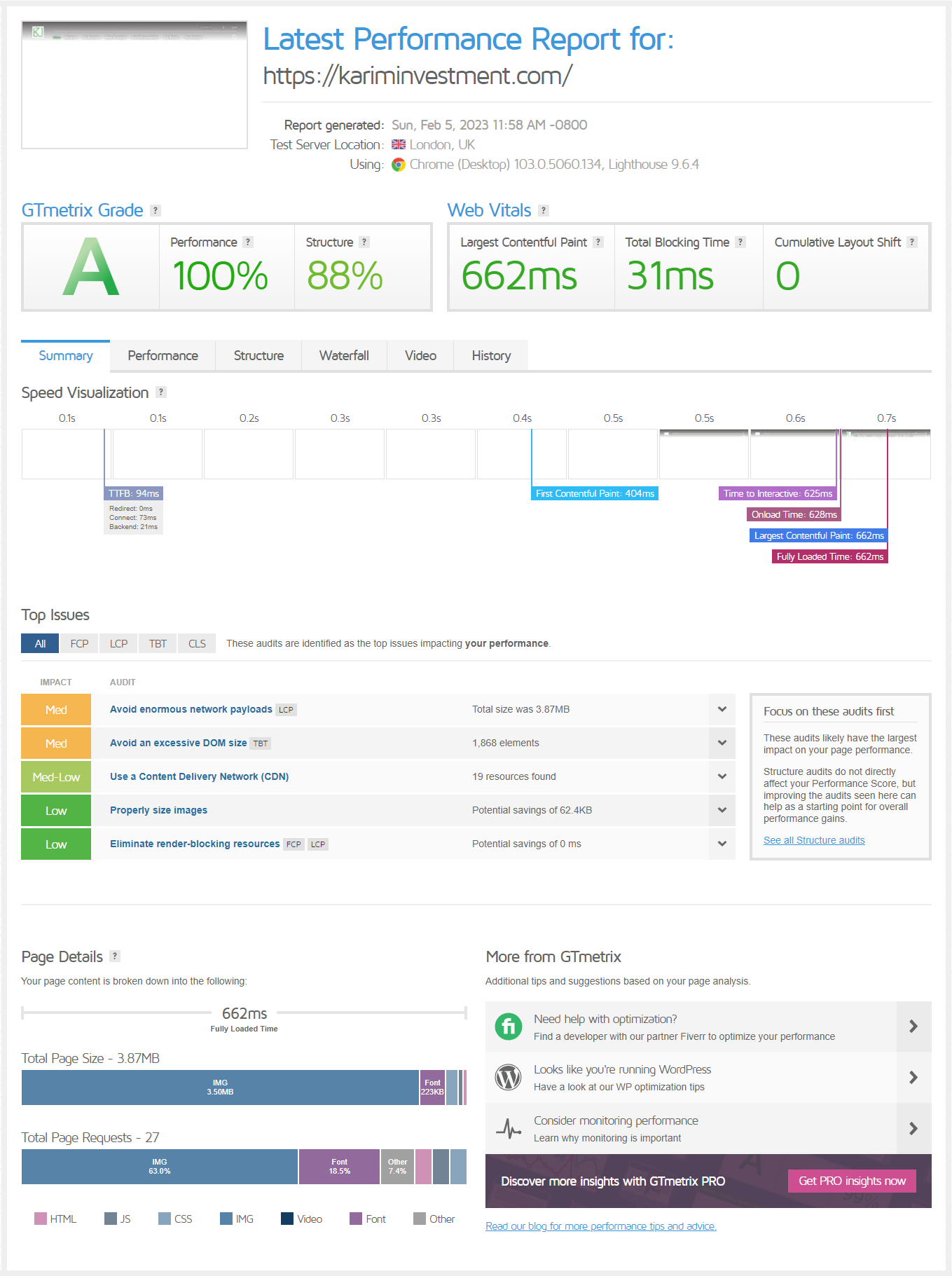Click the Chrome browser icon
The image size is (952, 1276).
[x=399, y=165]
